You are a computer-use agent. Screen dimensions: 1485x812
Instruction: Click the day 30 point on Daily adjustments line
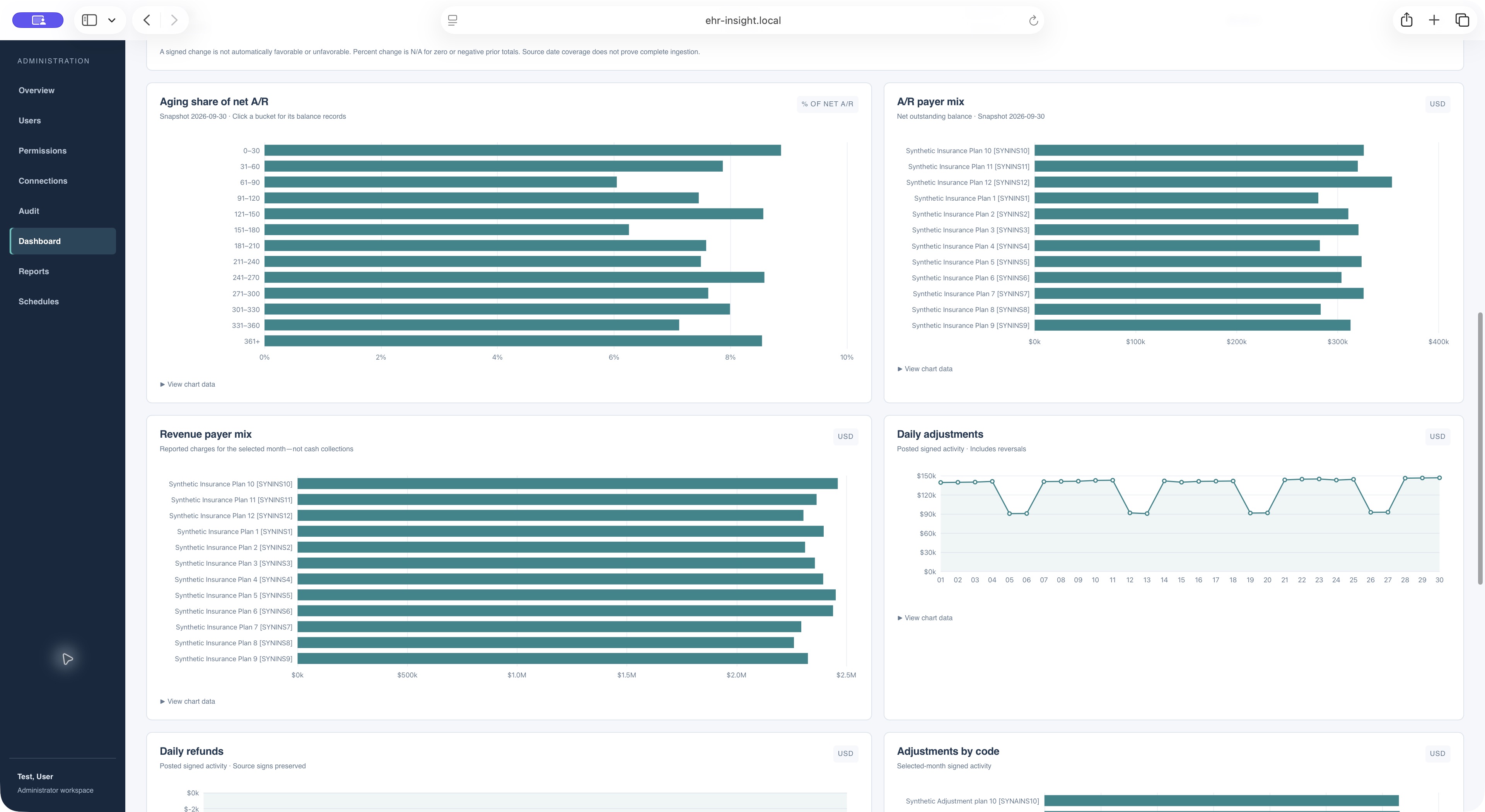pyautogui.click(x=1439, y=478)
